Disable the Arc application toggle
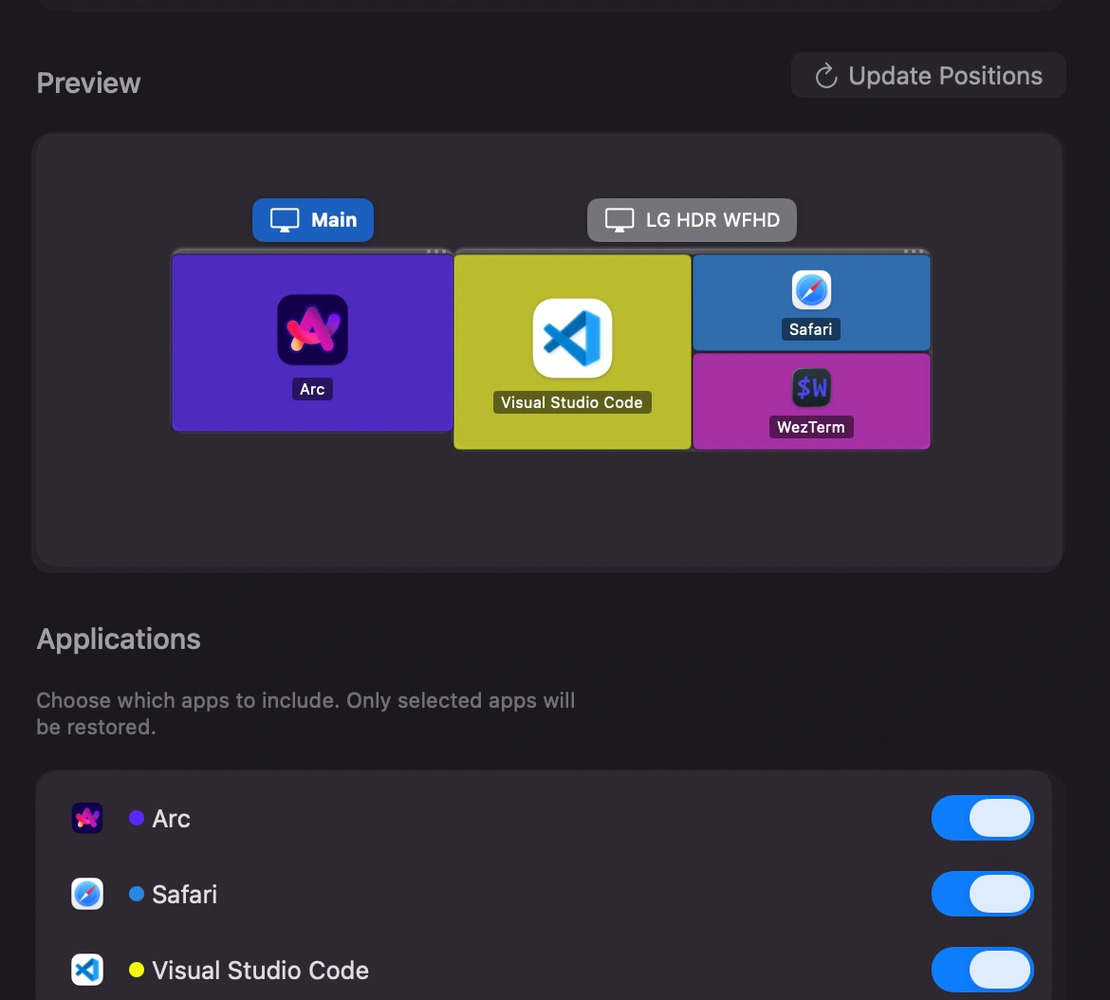 pos(983,818)
